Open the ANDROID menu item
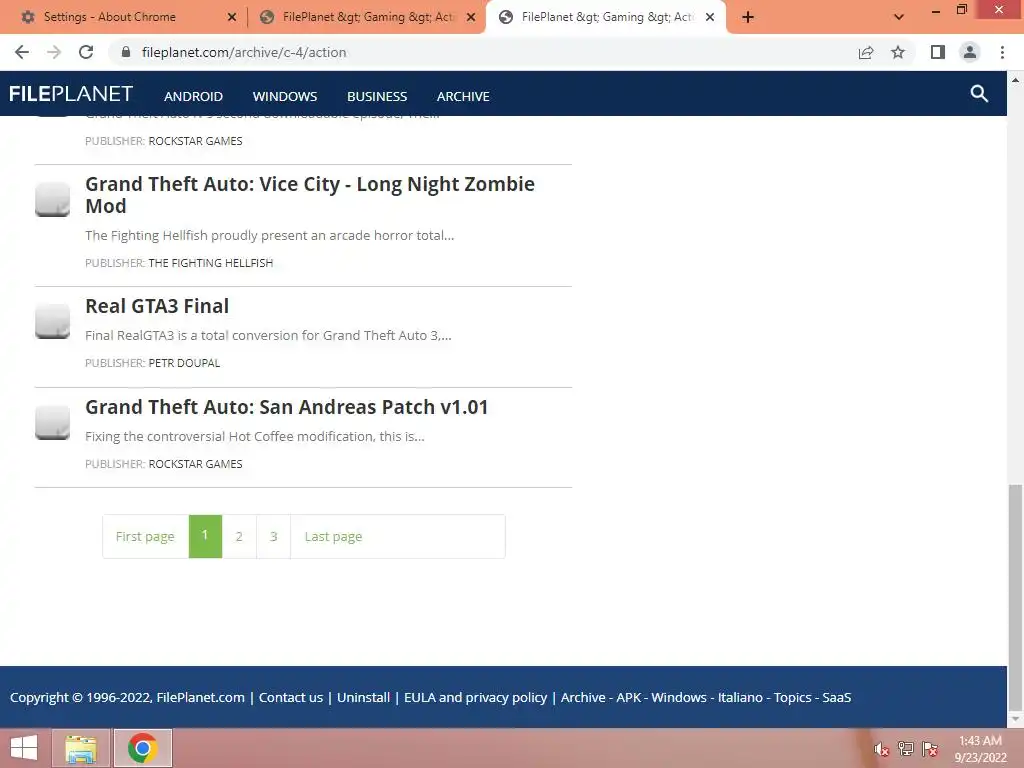The height and width of the screenshot is (768, 1024). click(193, 96)
